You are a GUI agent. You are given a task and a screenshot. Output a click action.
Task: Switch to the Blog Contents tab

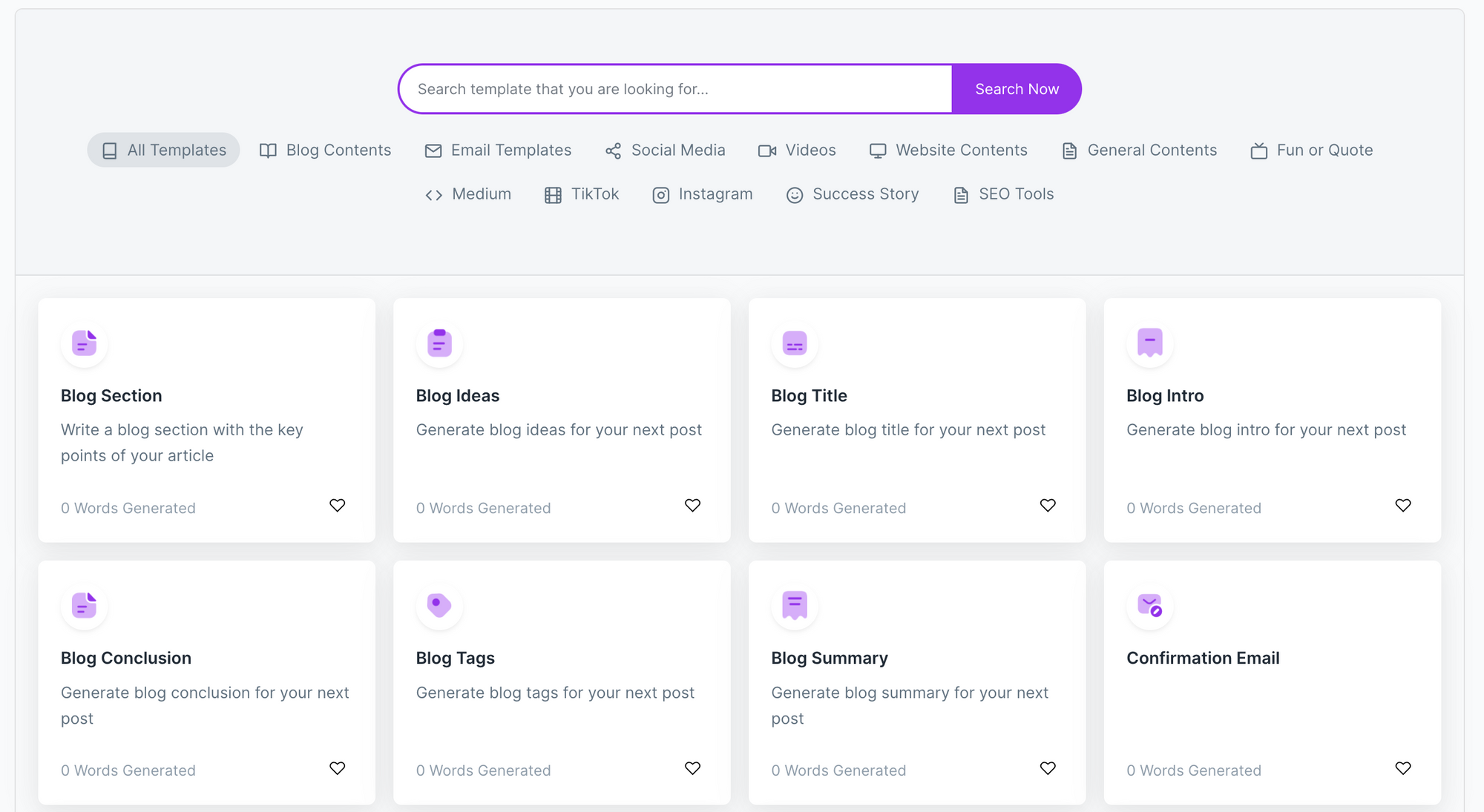coord(325,151)
